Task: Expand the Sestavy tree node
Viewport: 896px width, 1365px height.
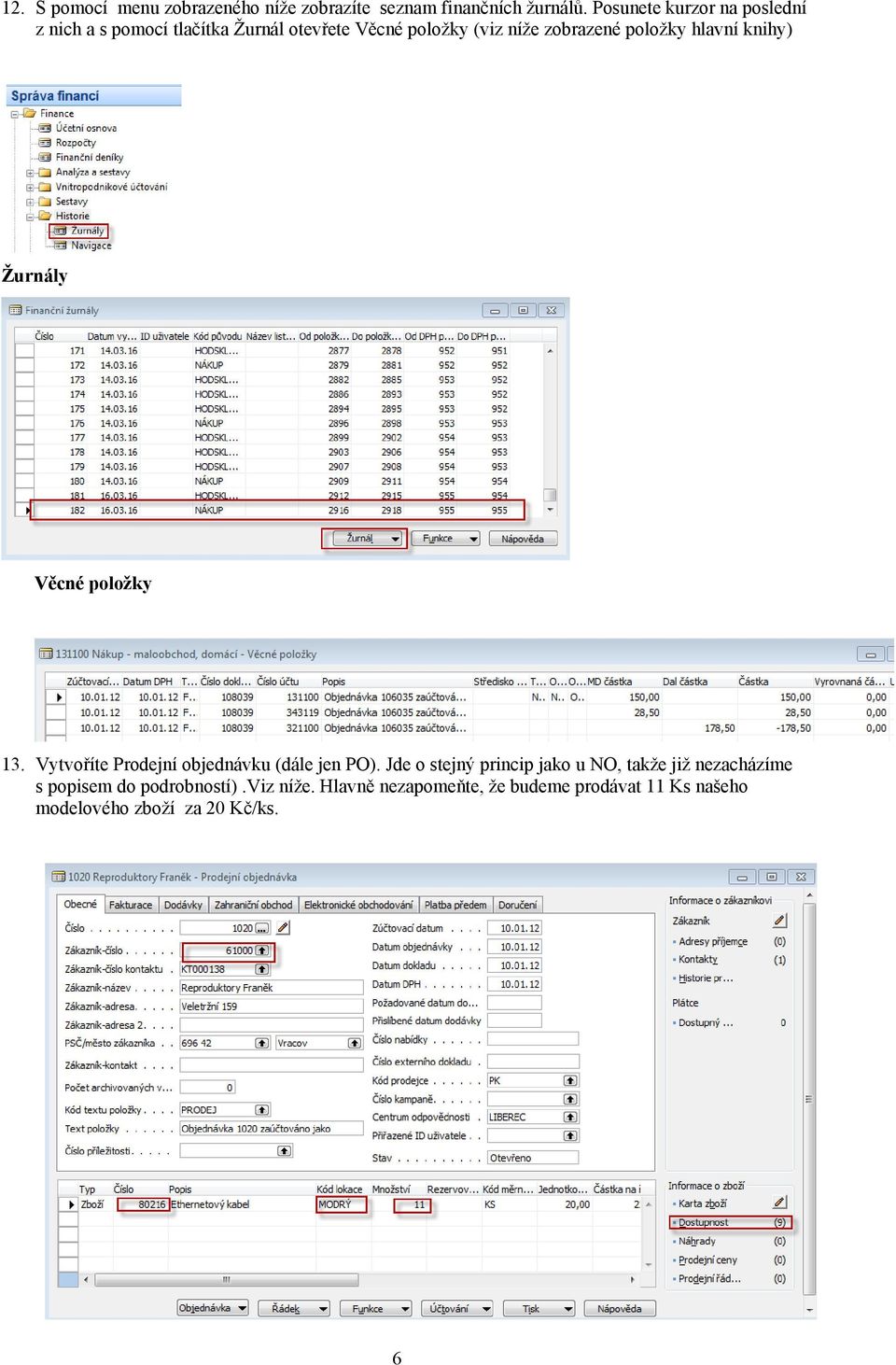Action: click(30, 202)
